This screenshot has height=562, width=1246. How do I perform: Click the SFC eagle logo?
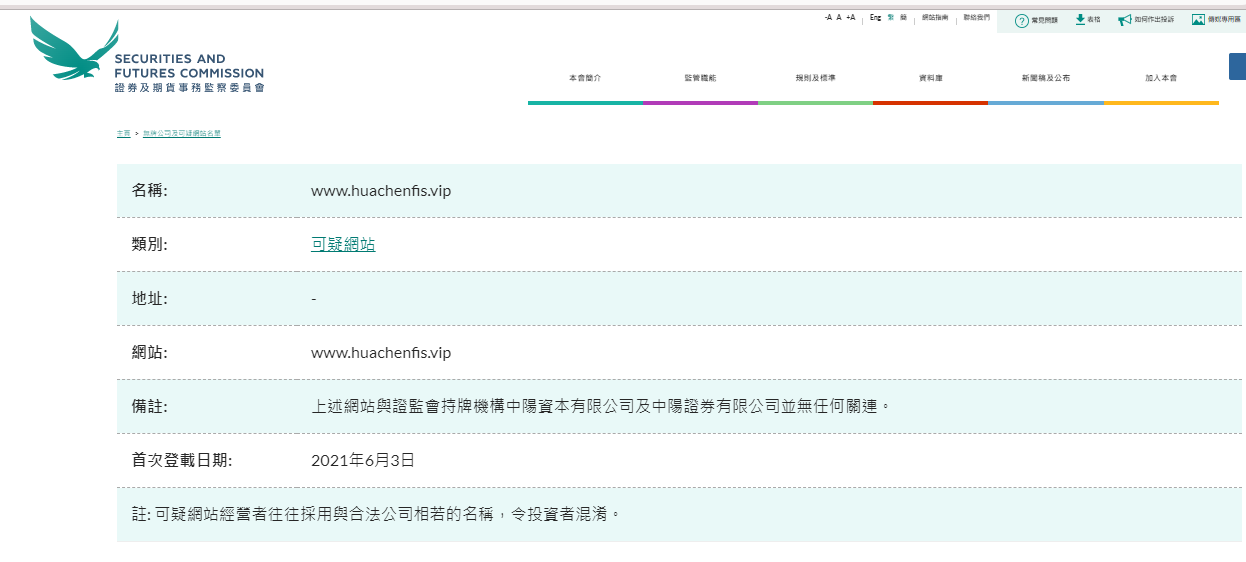[x=68, y=49]
